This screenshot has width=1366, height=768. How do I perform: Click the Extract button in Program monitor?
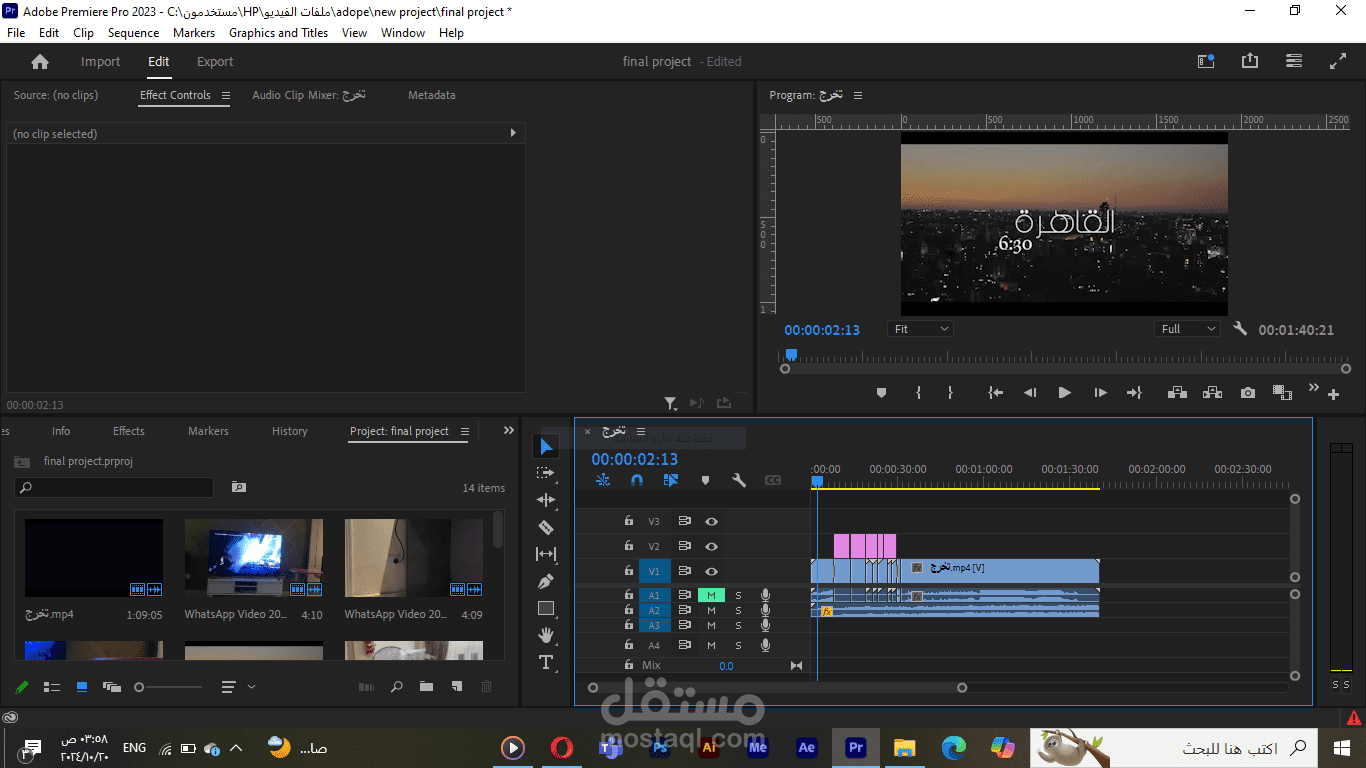1212,393
